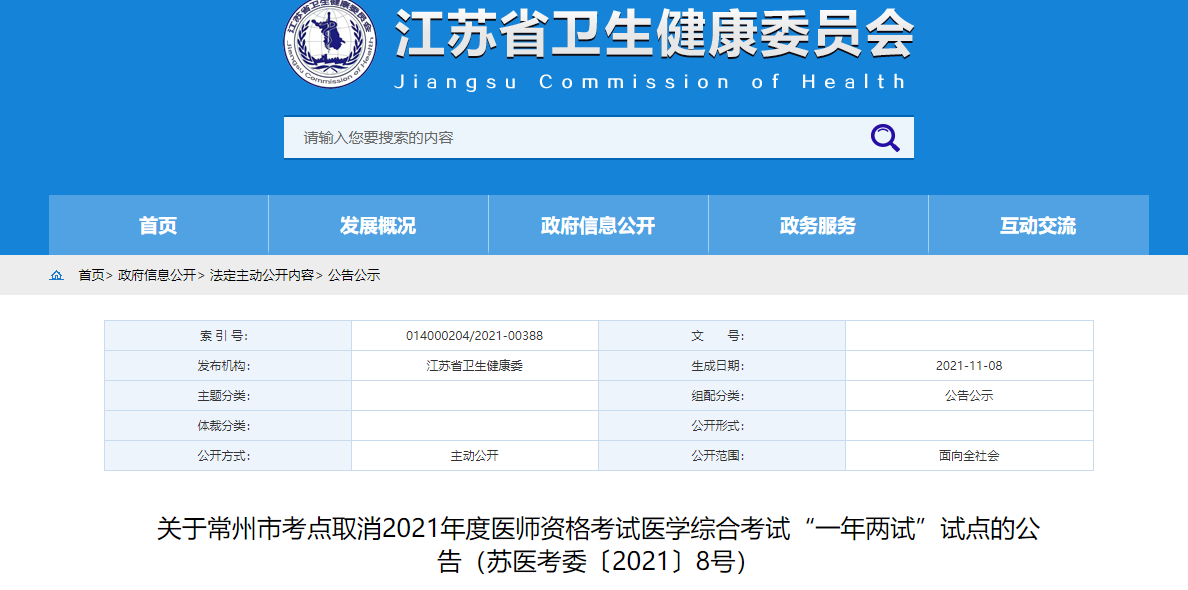Click the 面向全社会 value cell

(x=969, y=456)
